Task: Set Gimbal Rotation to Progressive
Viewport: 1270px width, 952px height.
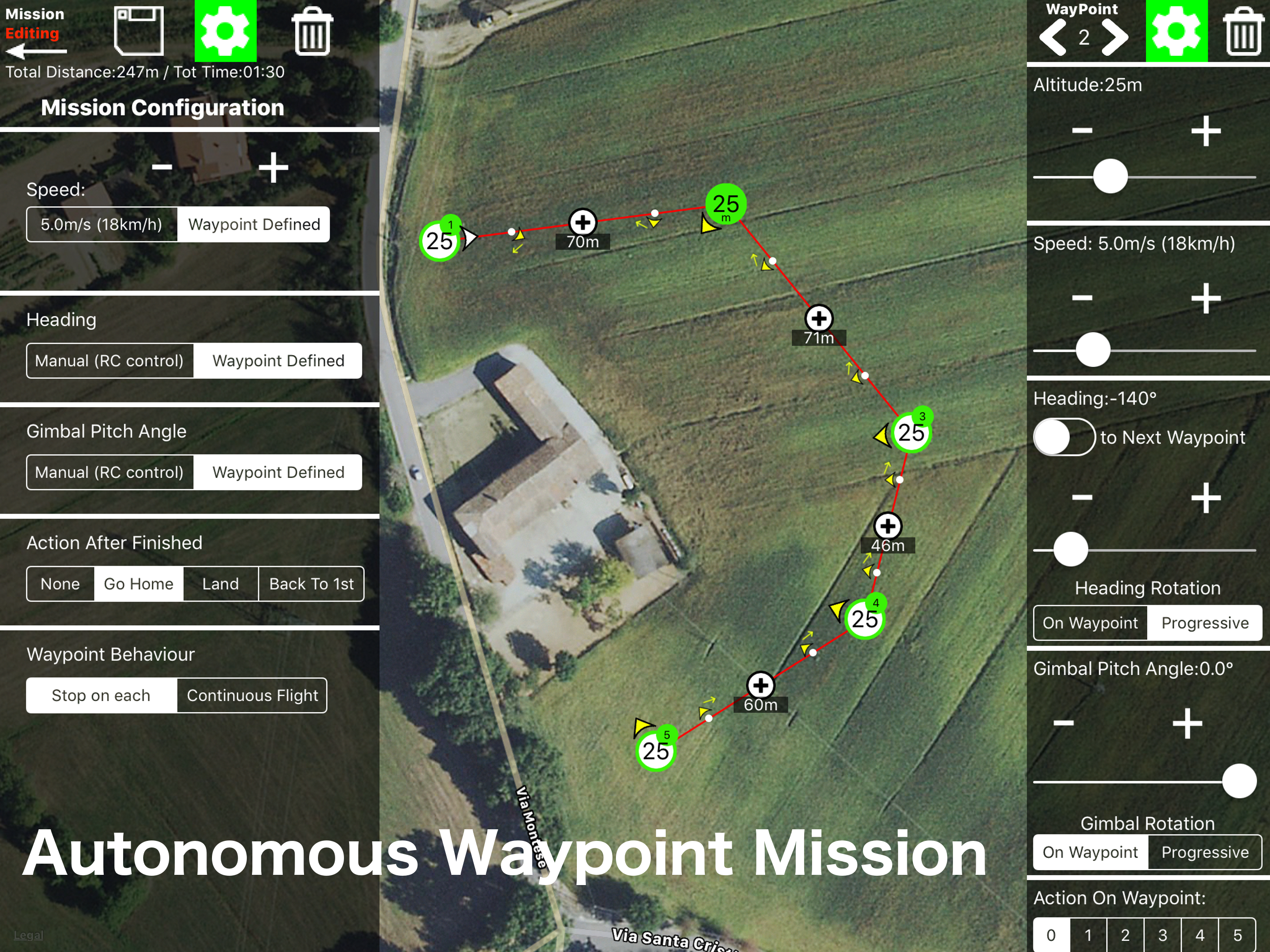Action: (x=1204, y=852)
